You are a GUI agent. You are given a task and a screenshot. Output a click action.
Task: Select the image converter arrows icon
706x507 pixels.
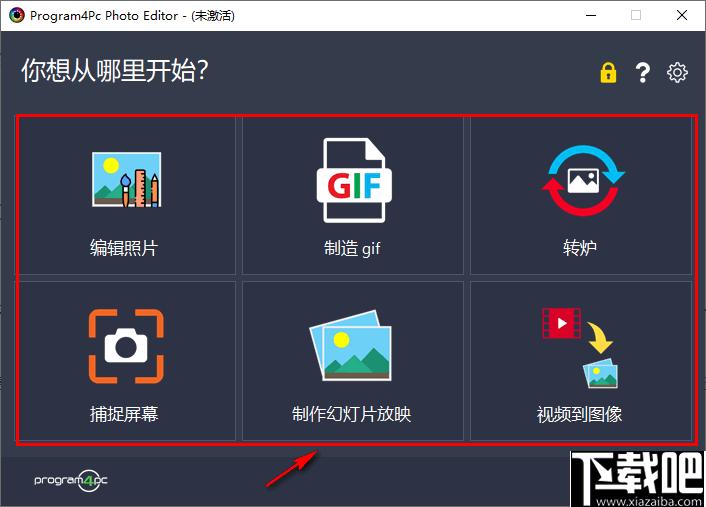click(583, 180)
